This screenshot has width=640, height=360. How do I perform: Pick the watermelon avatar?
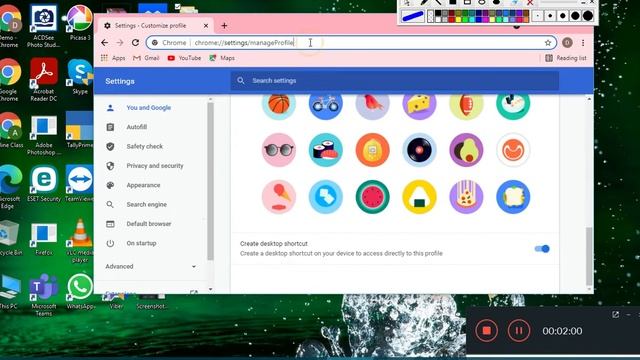(372, 197)
